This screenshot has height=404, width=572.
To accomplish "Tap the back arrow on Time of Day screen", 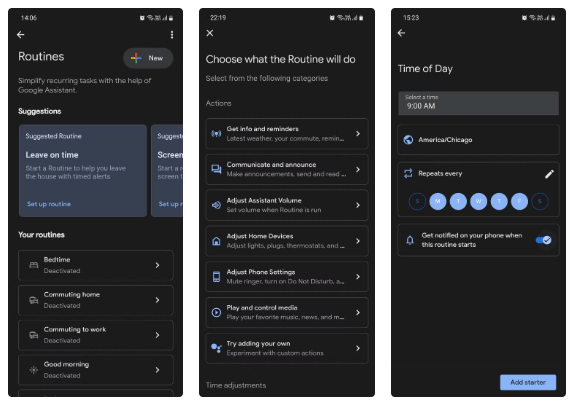I will tap(401, 33).
